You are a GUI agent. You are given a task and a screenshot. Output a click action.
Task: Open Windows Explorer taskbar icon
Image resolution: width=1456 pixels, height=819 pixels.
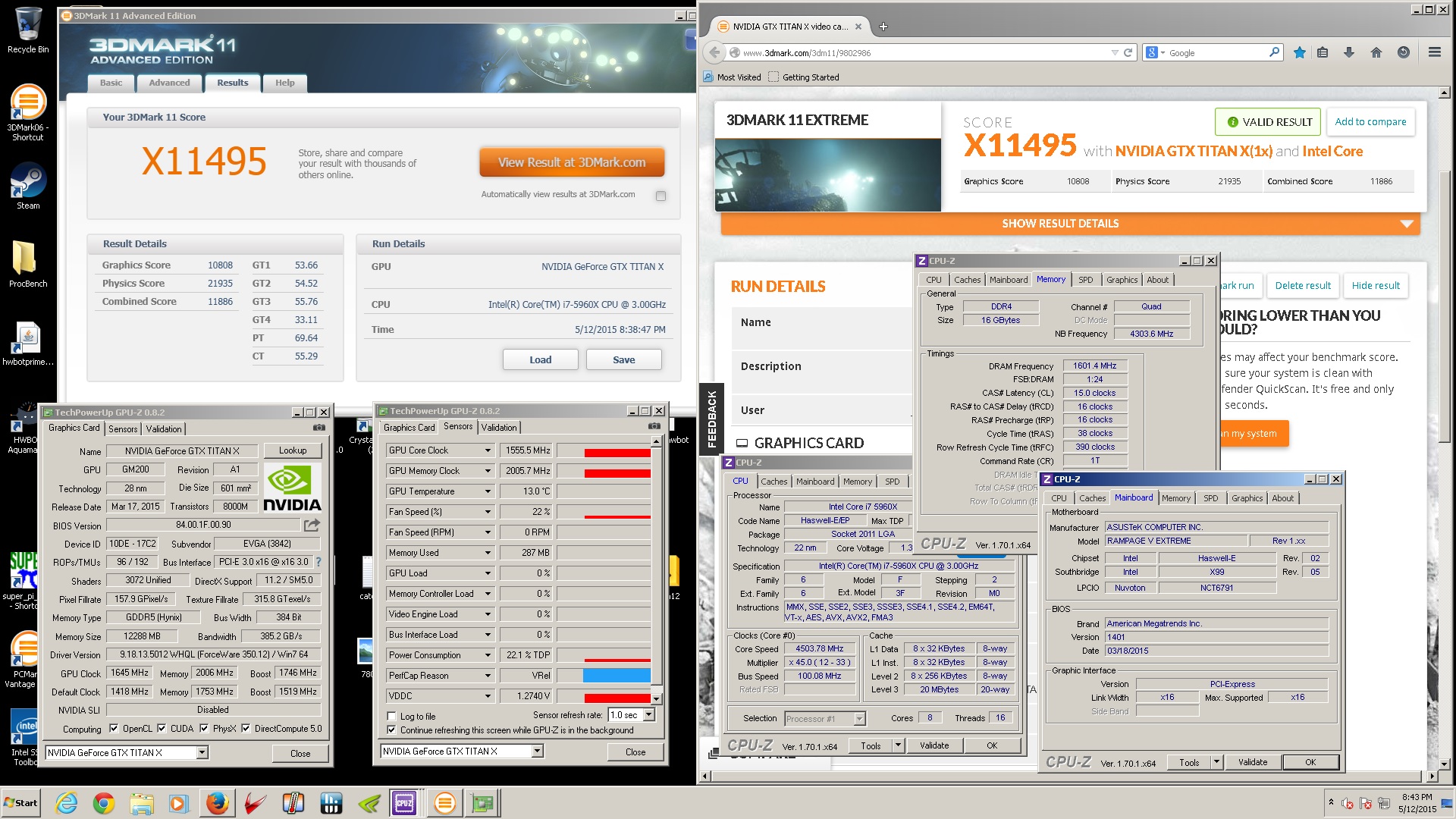pos(141,803)
